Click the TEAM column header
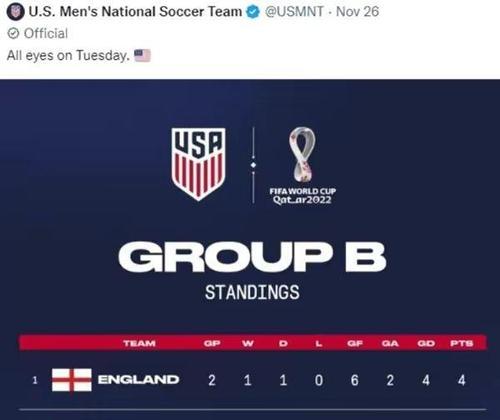The width and height of the screenshot is (500, 420). click(x=139, y=343)
